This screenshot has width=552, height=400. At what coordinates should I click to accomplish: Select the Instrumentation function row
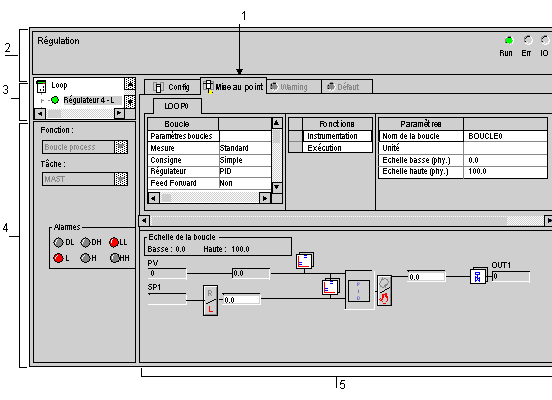tap(337, 136)
